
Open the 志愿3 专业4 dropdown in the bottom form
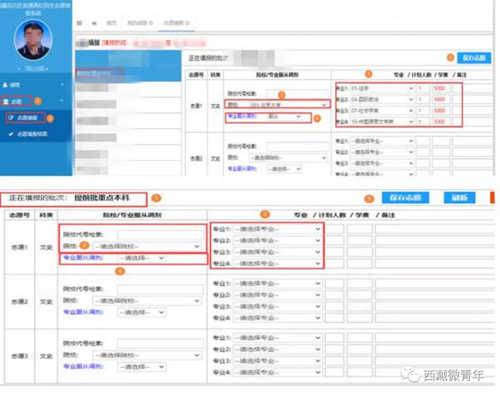(x=277, y=372)
